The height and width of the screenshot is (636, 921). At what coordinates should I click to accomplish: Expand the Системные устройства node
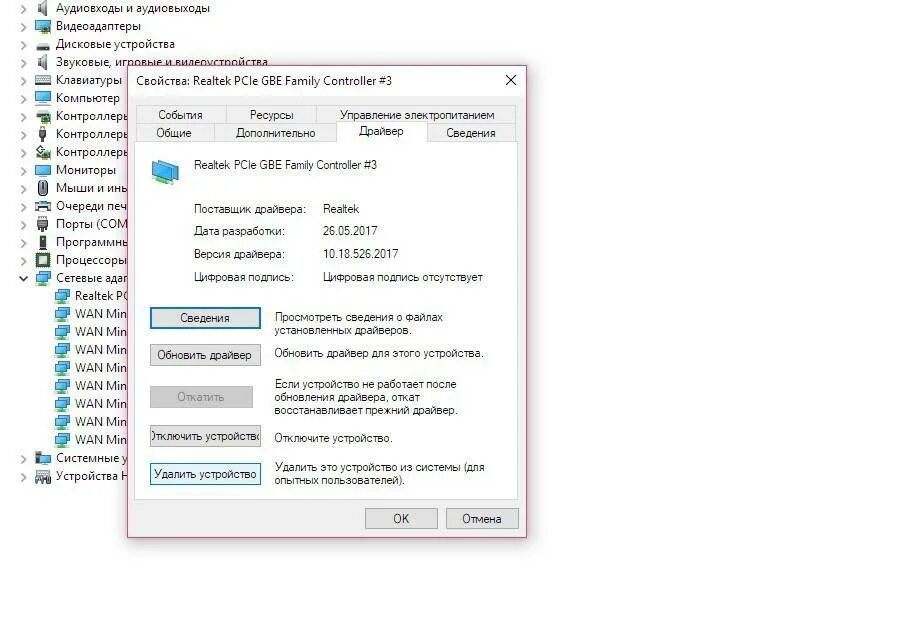pos(23,459)
